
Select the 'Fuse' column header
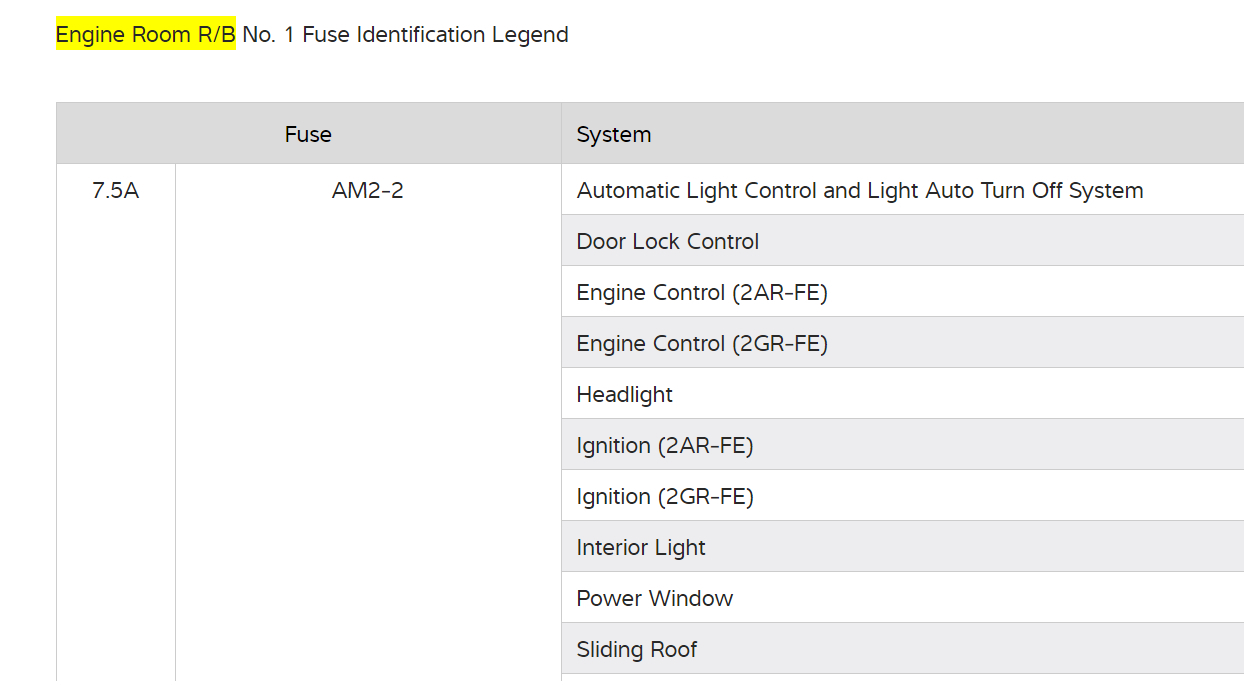tap(308, 134)
